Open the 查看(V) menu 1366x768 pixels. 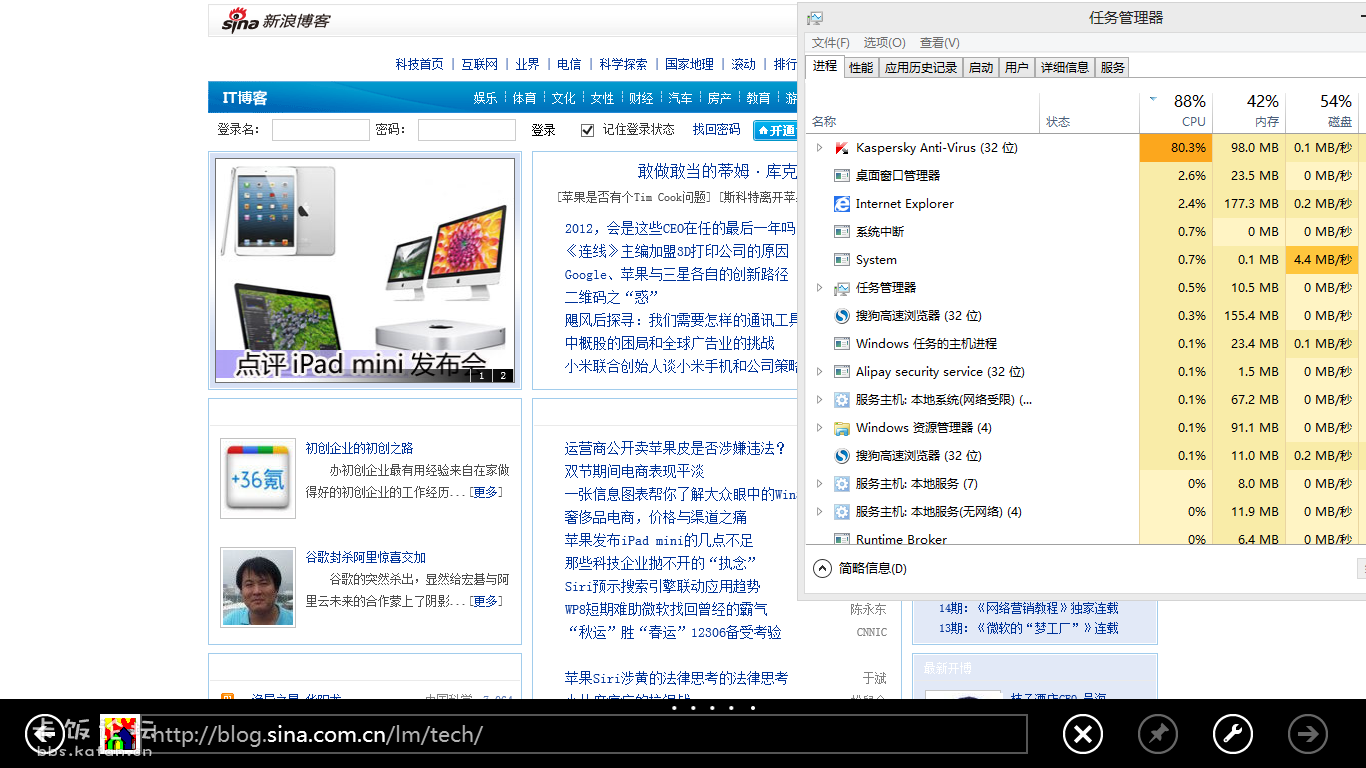point(939,43)
